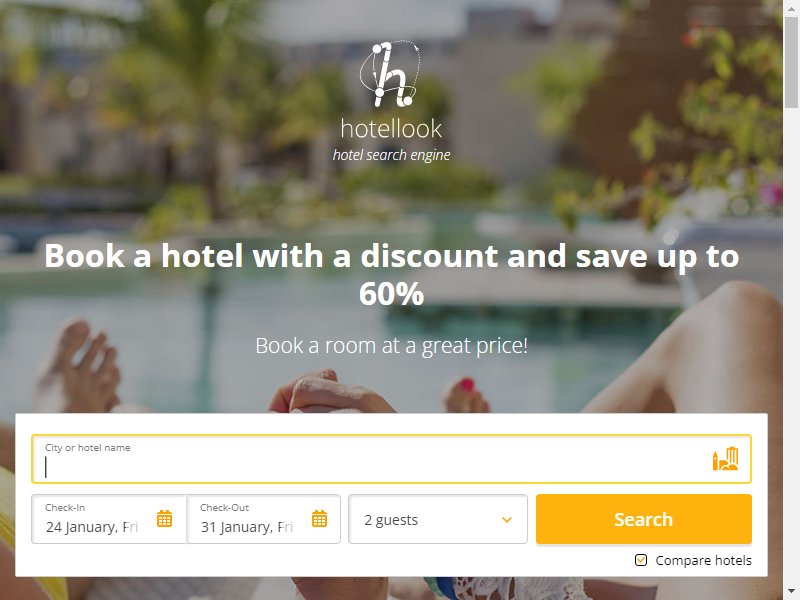Click the scrollbar up arrow
Screen dimensions: 800x600
click(791, 6)
